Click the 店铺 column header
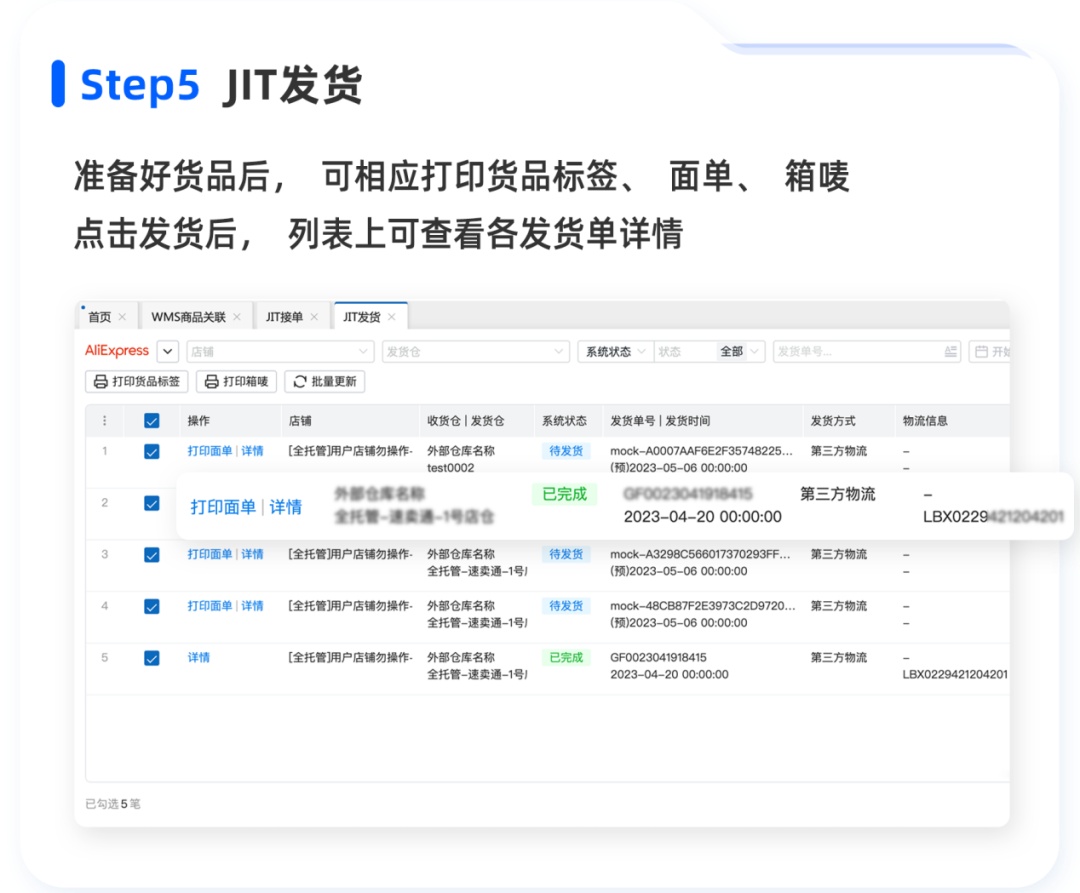The width and height of the screenshot is (1080, 893). 300,421
